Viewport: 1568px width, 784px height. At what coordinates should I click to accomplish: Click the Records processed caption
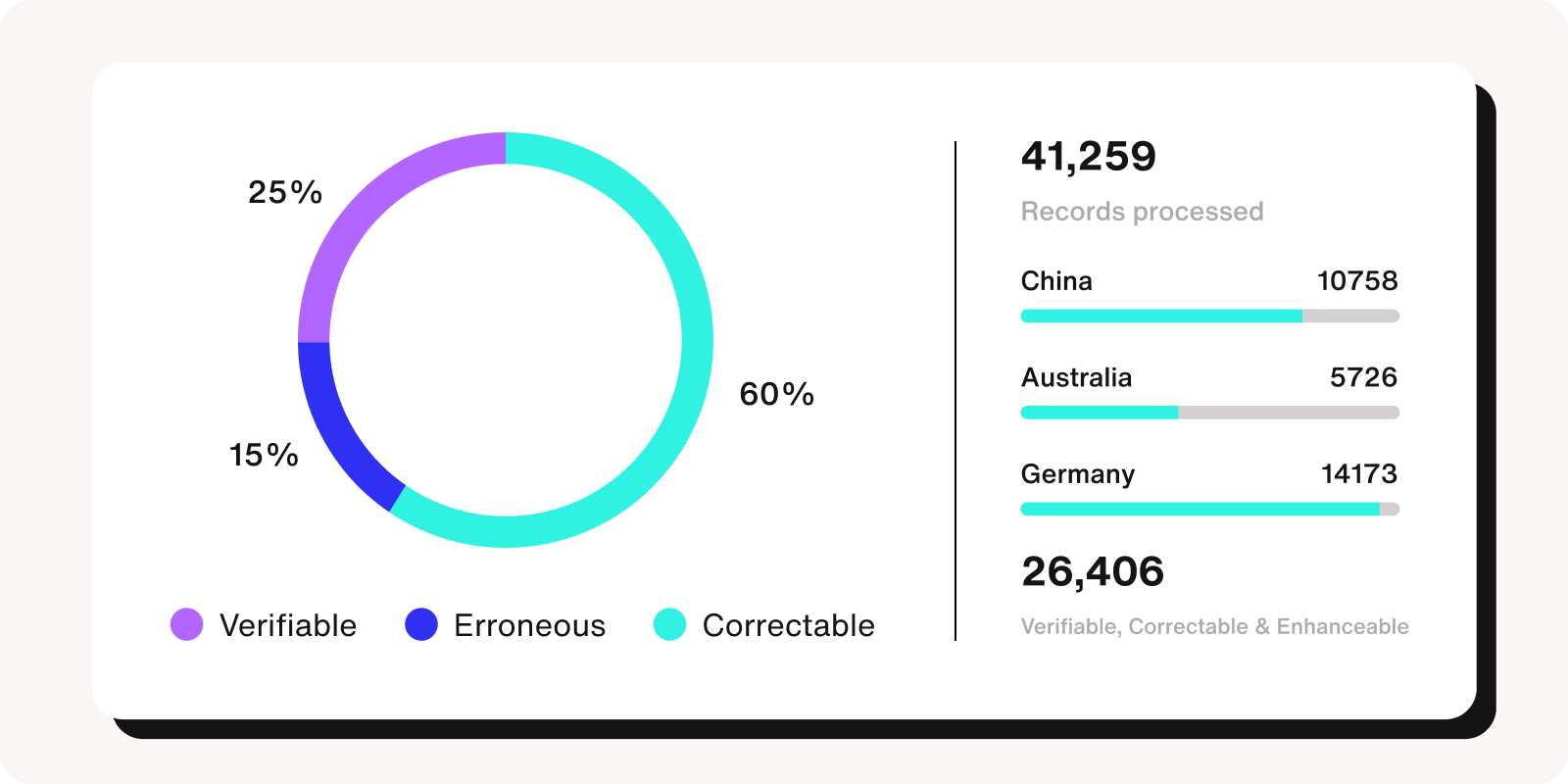pos(1142,212)
